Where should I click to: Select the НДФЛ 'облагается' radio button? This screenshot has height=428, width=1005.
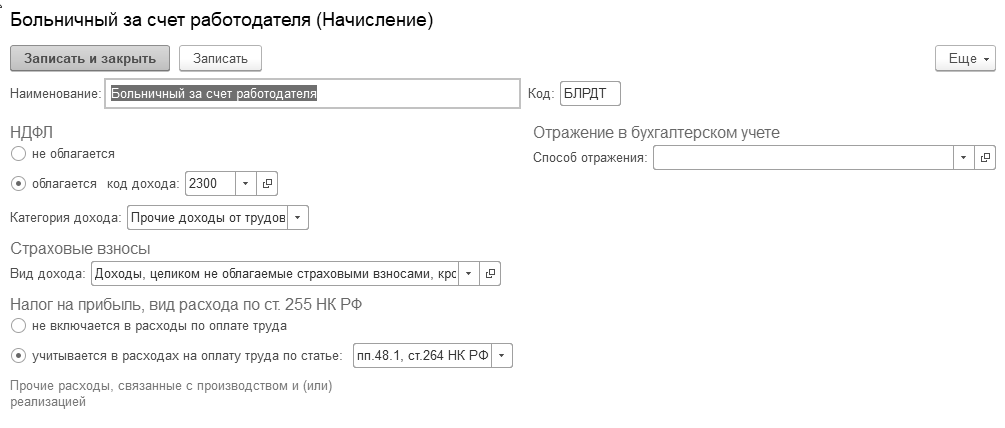coord(18,184)
